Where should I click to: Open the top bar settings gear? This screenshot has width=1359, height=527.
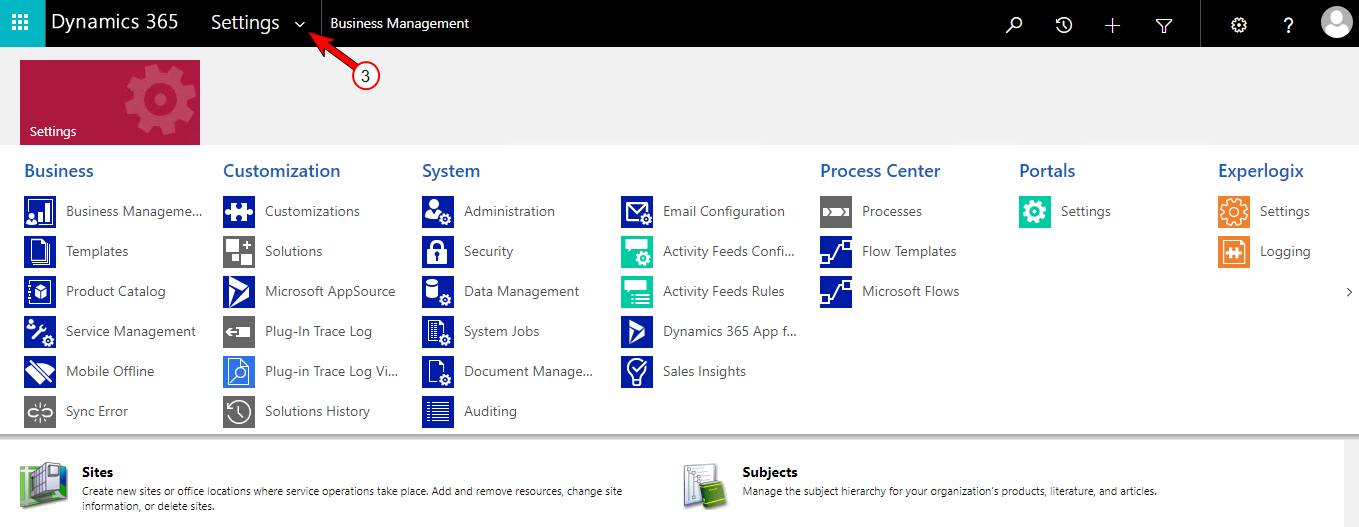(x=1238, y=25)
